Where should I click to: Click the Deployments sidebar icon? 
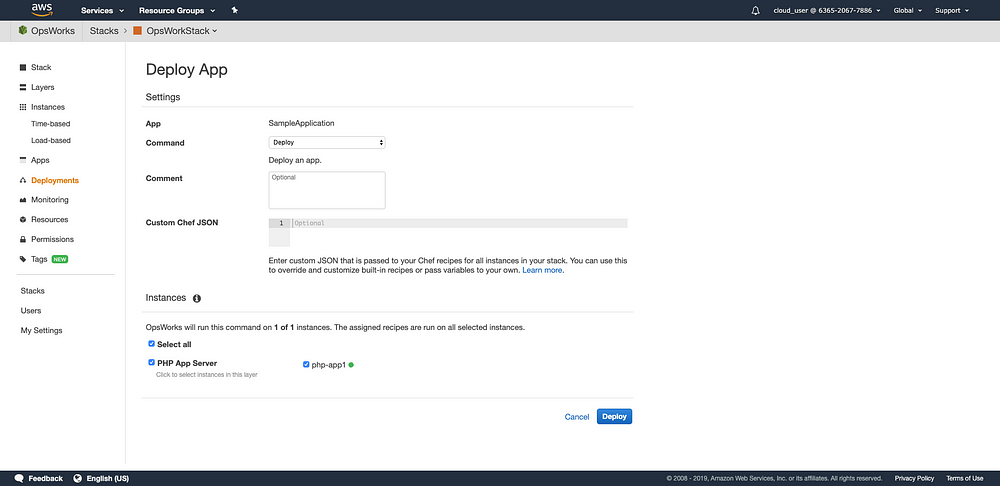tap(23, 180)
